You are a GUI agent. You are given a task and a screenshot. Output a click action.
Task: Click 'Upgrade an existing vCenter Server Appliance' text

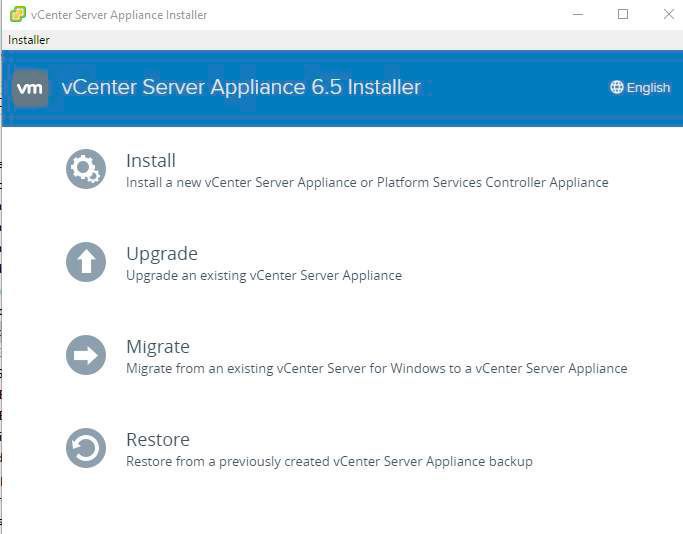[x=264, y=275]
